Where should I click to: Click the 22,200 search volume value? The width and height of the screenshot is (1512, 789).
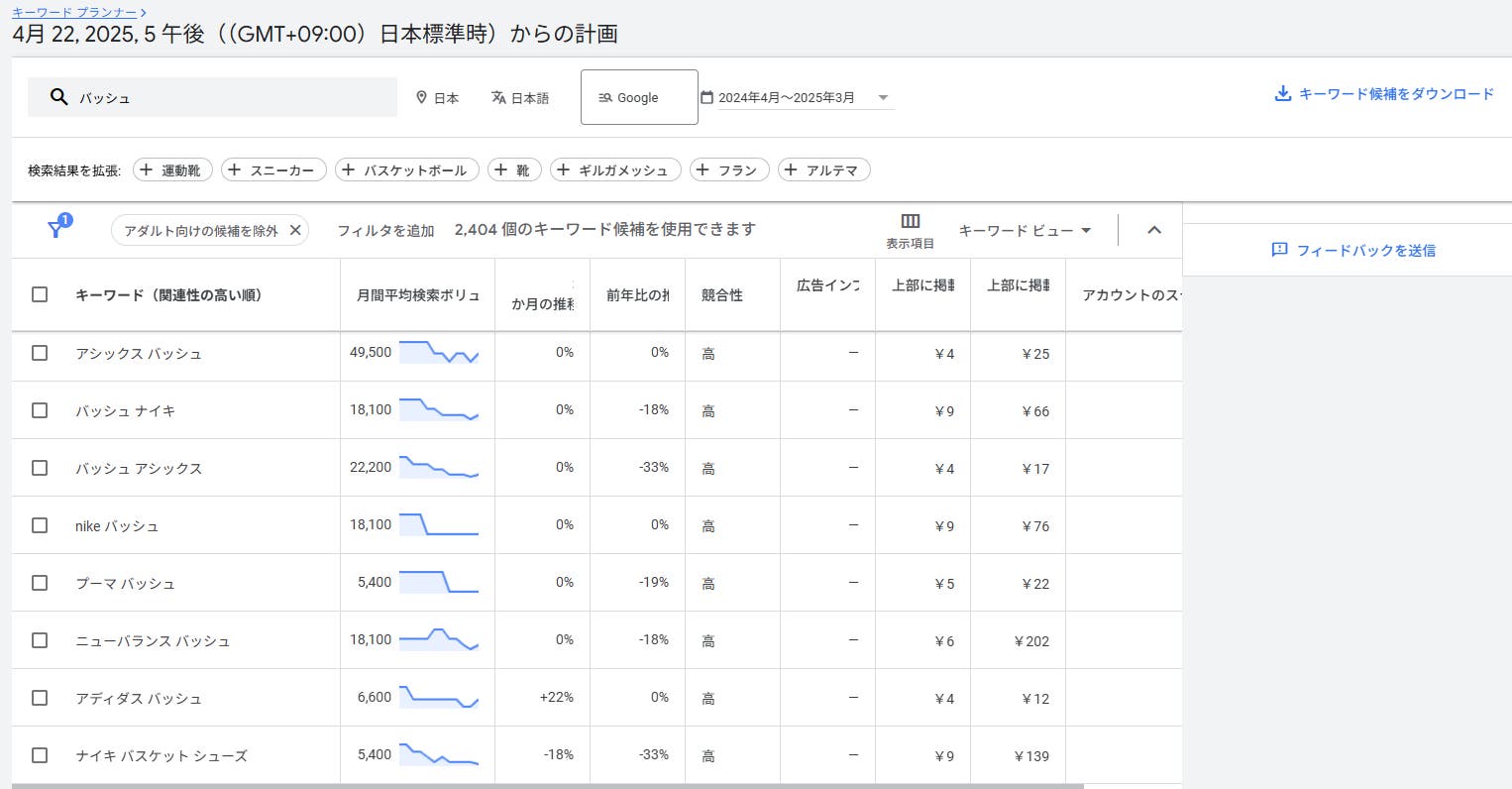tap(371, 467)
